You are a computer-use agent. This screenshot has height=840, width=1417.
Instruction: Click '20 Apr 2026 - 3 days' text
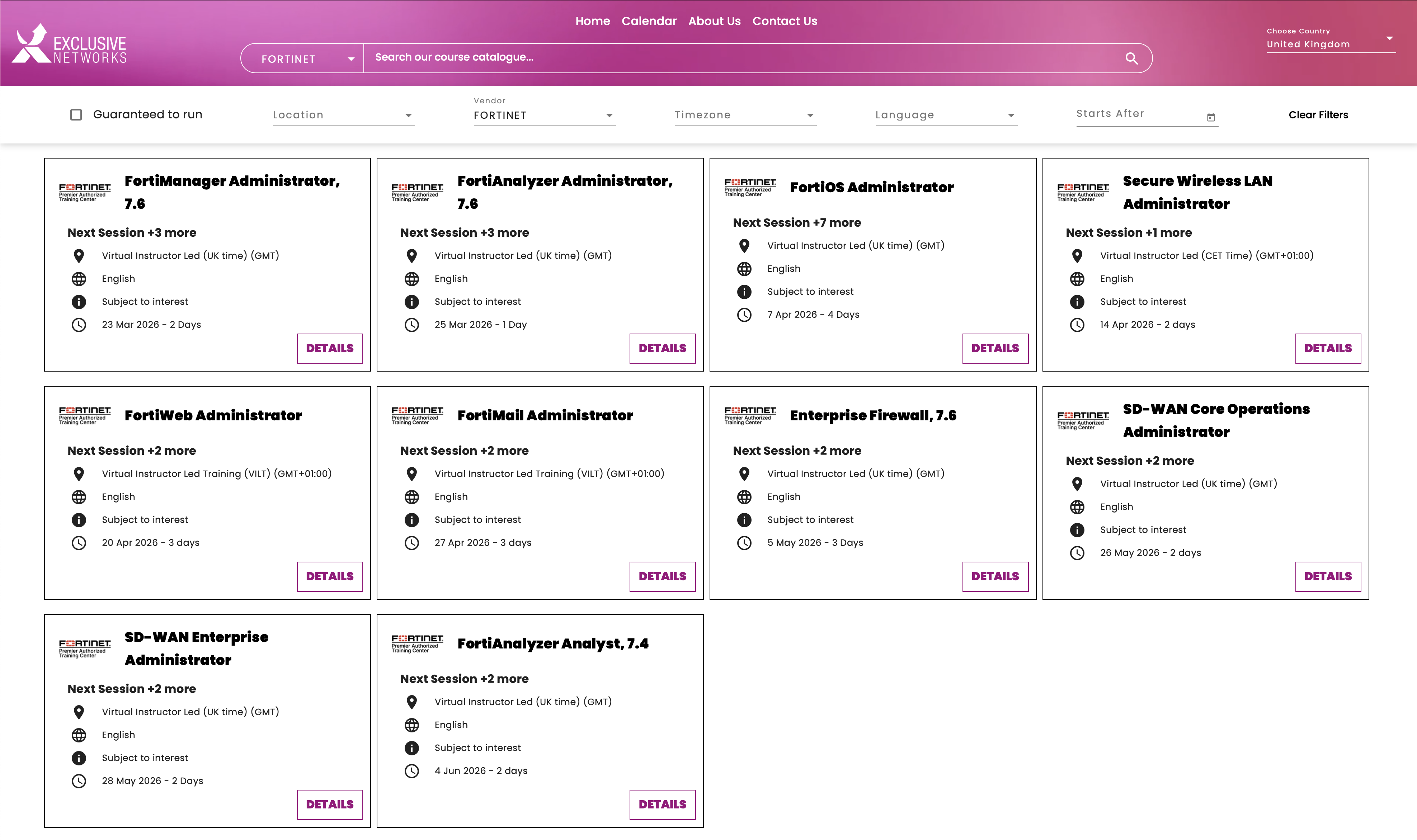point(151,543)
